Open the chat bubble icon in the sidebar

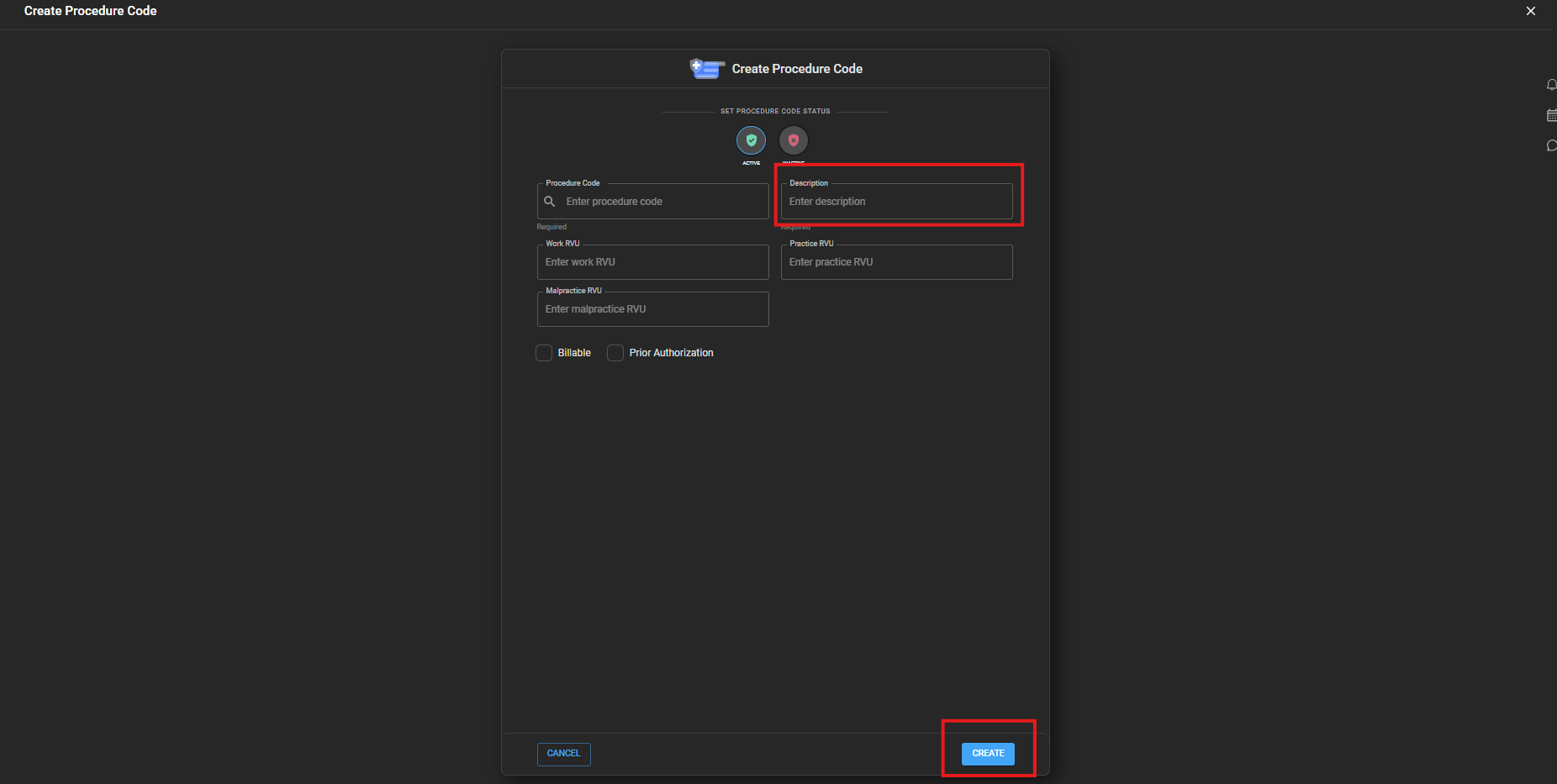click(x=1551, y=145)
